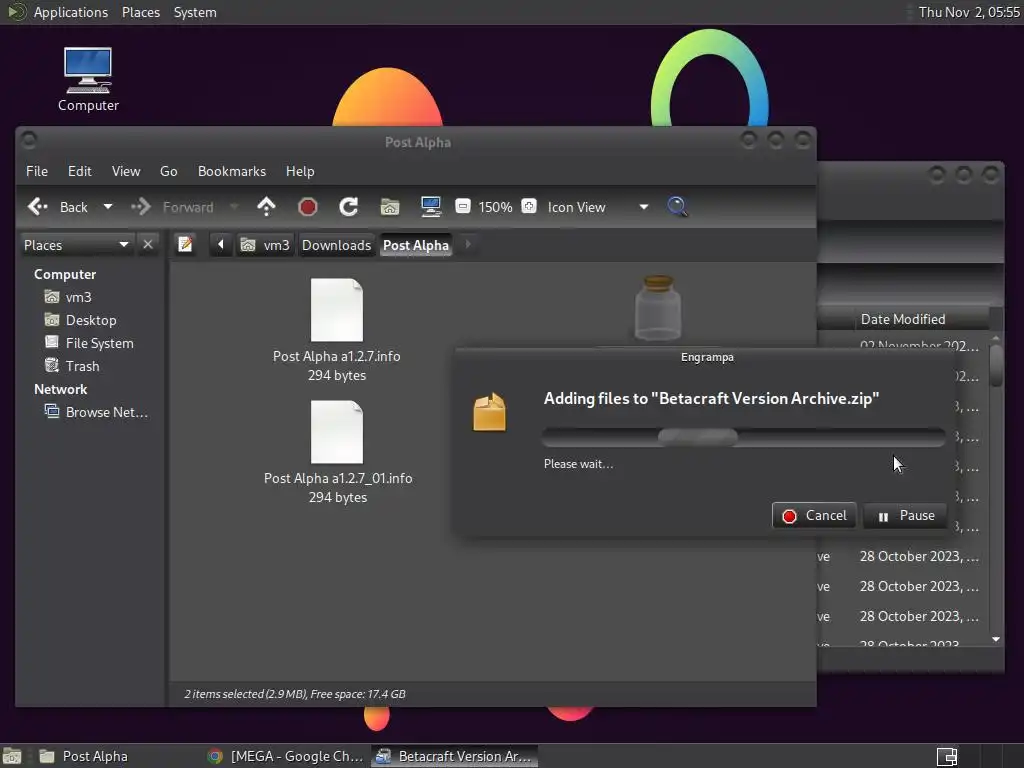Image resolution: width=1024 pixels, height=768 pixels.
Task: Click the workspace switcher in bottom panel
Action: [x=947, y=756]
